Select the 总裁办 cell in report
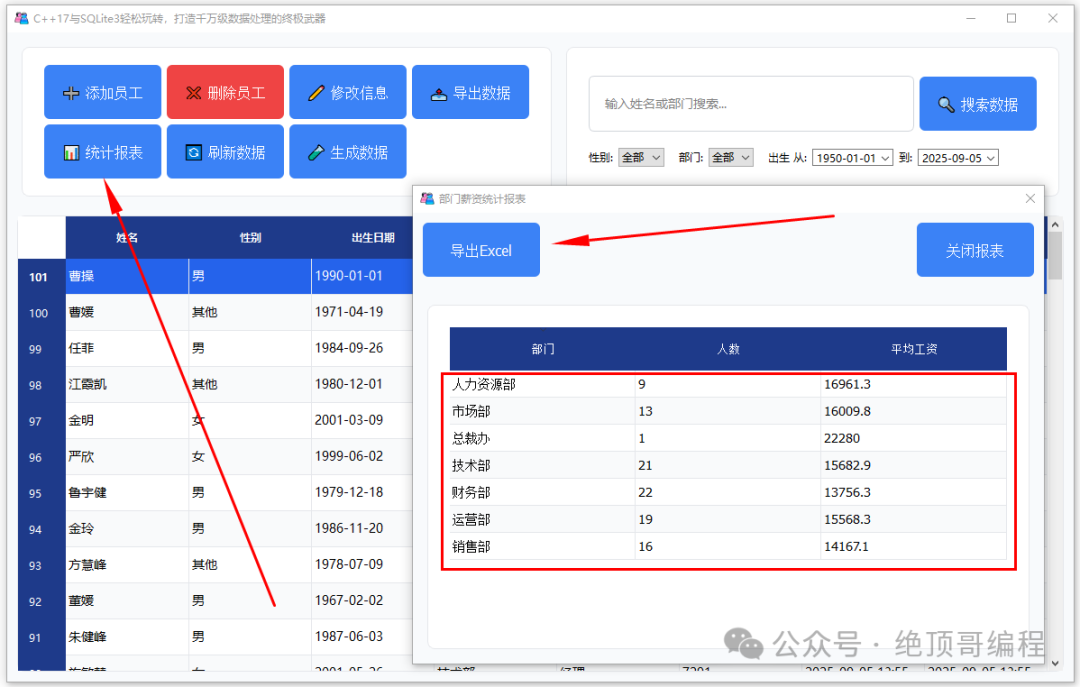Viewport: 1080px width, 687px height. (542, 438)
